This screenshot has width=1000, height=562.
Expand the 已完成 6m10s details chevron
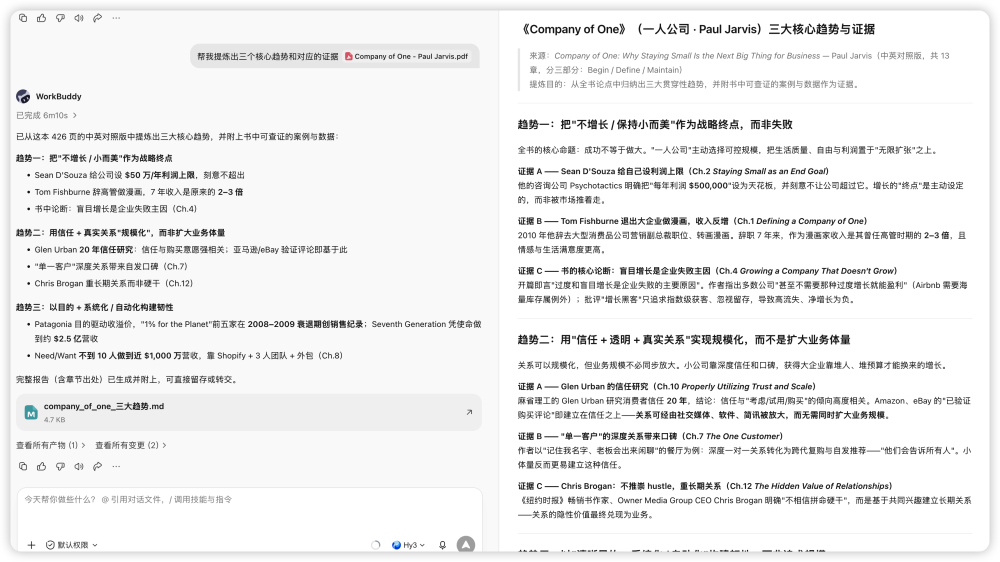(x=75, y=115)
